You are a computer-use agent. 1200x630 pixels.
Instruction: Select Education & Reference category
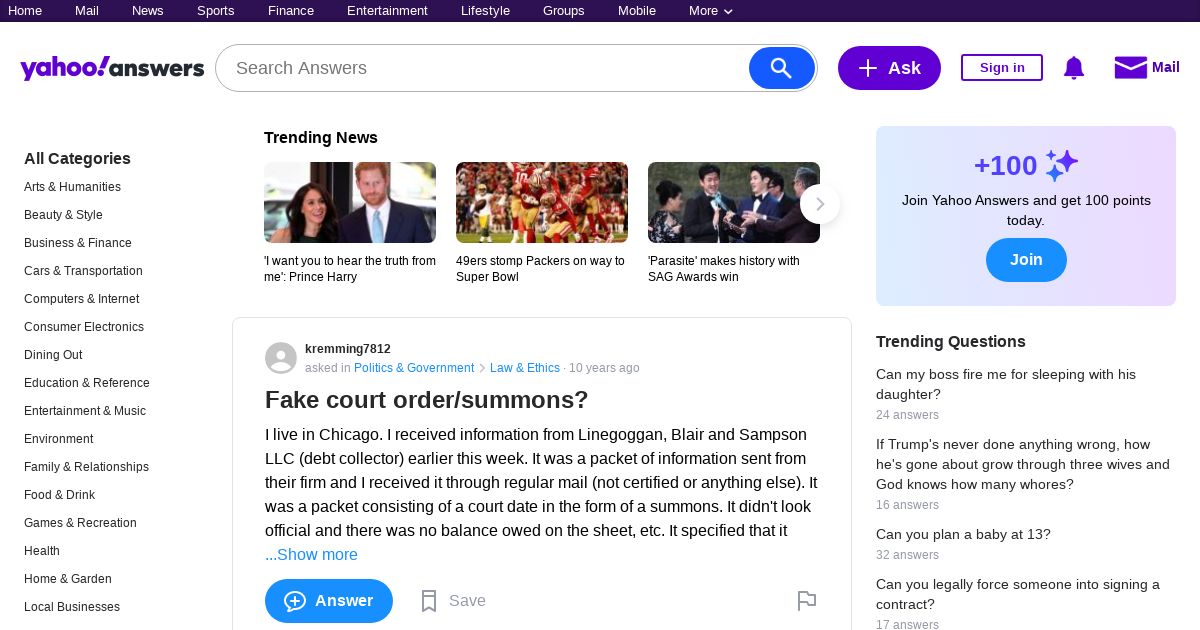87,383
